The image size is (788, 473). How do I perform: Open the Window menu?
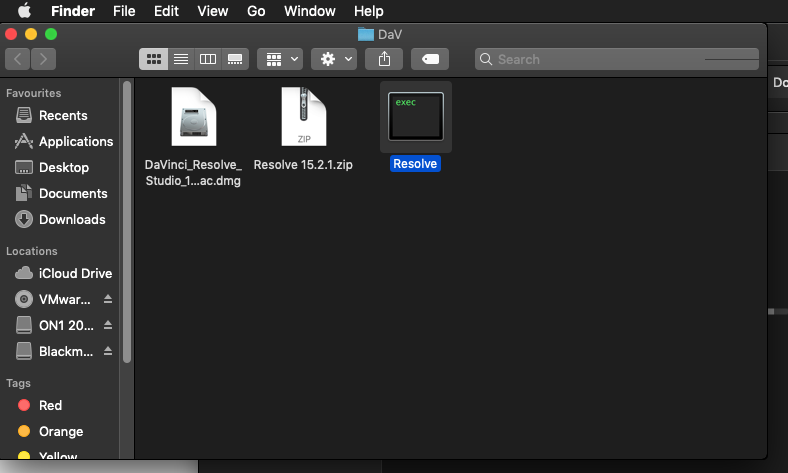pyautogui.click(x=310, y=11)
